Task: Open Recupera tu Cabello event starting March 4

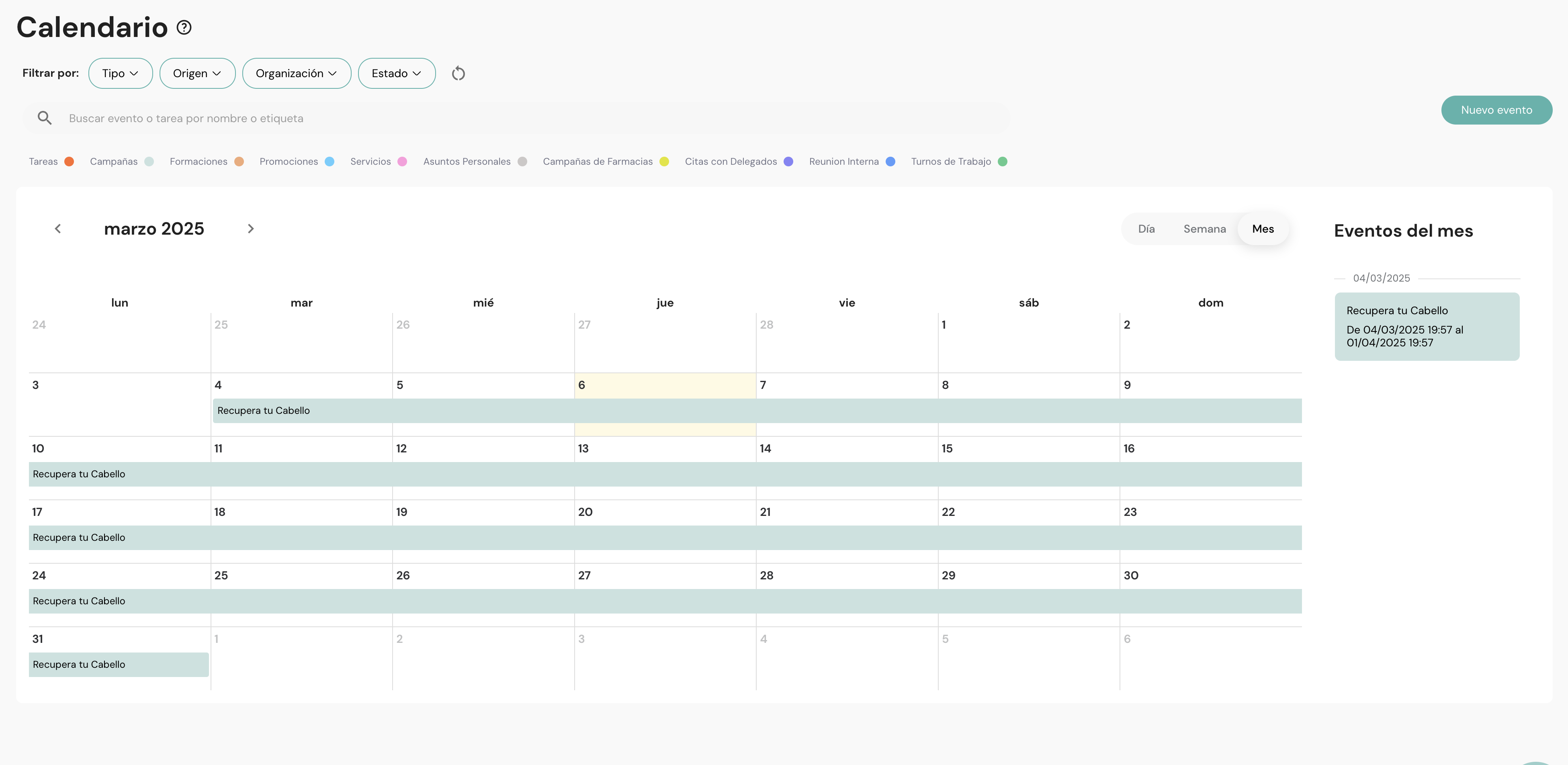Action: pyautogui.click(x=757, y=411)
